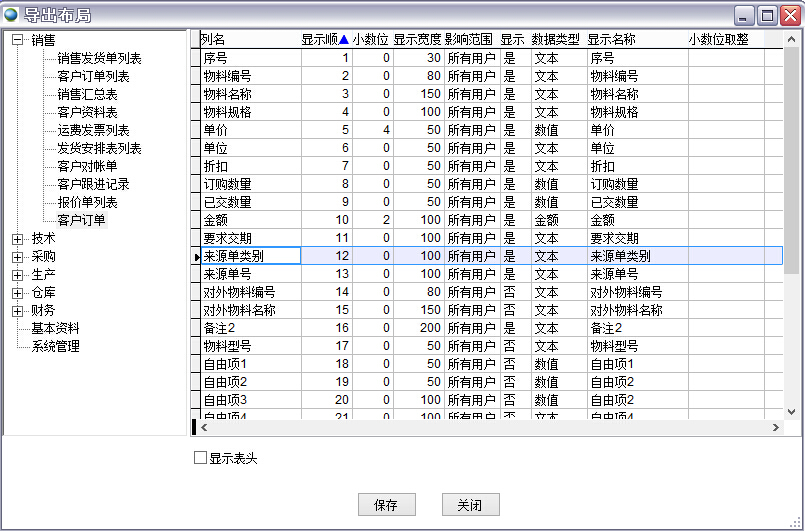805x531 pixels.
Task: Click the 关闭 button
Action: pyautogui.click(x=470, y=505)
